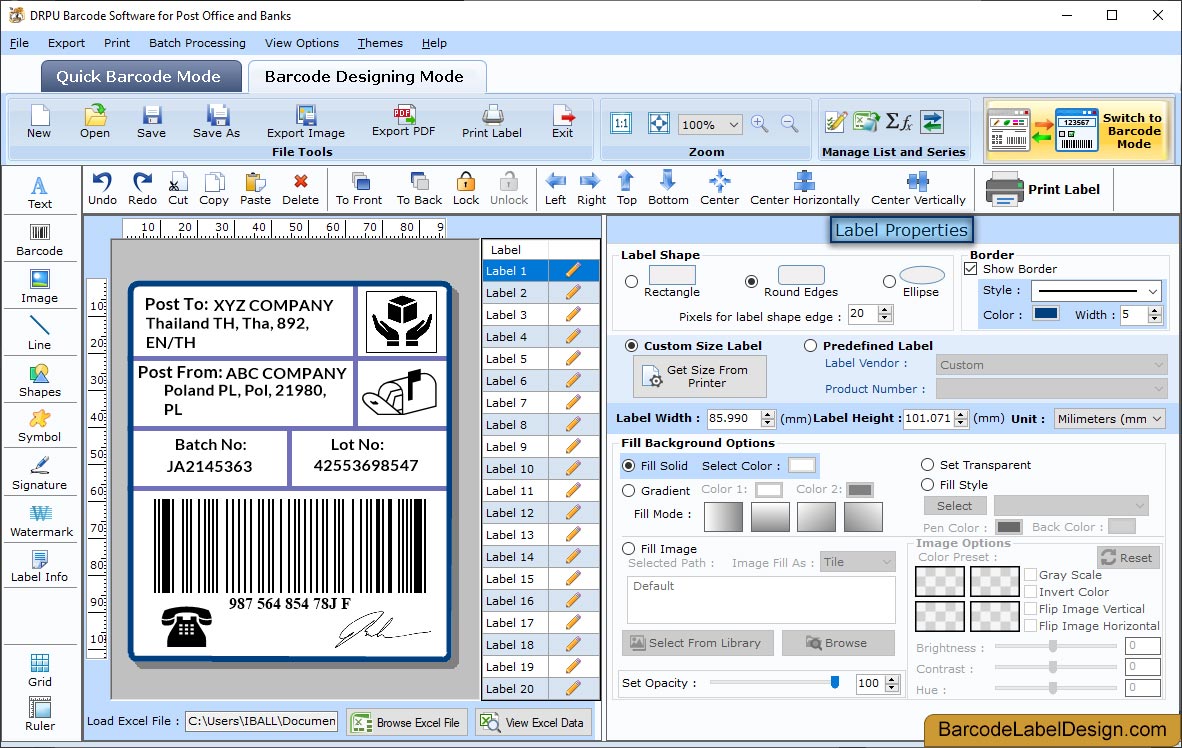This screenshot has height=748, width=1182.
Task: Toggle the Ruler icon in sidebar
Action: [x=39, y=714]
